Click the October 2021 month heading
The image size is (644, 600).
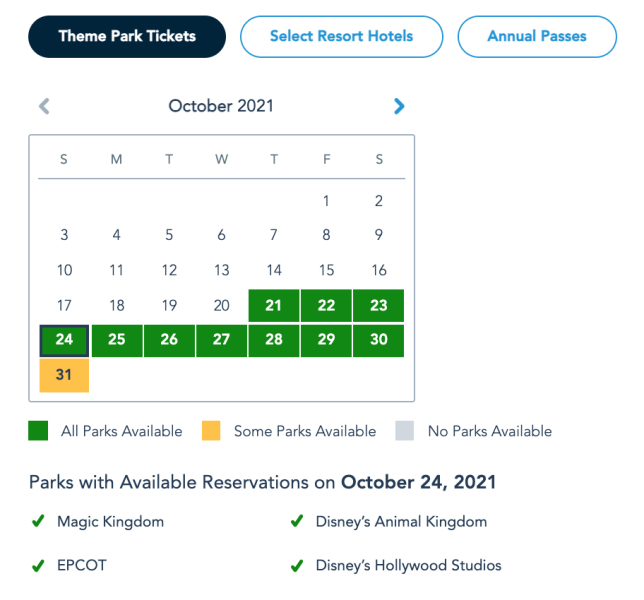click(x=221, y=106)
